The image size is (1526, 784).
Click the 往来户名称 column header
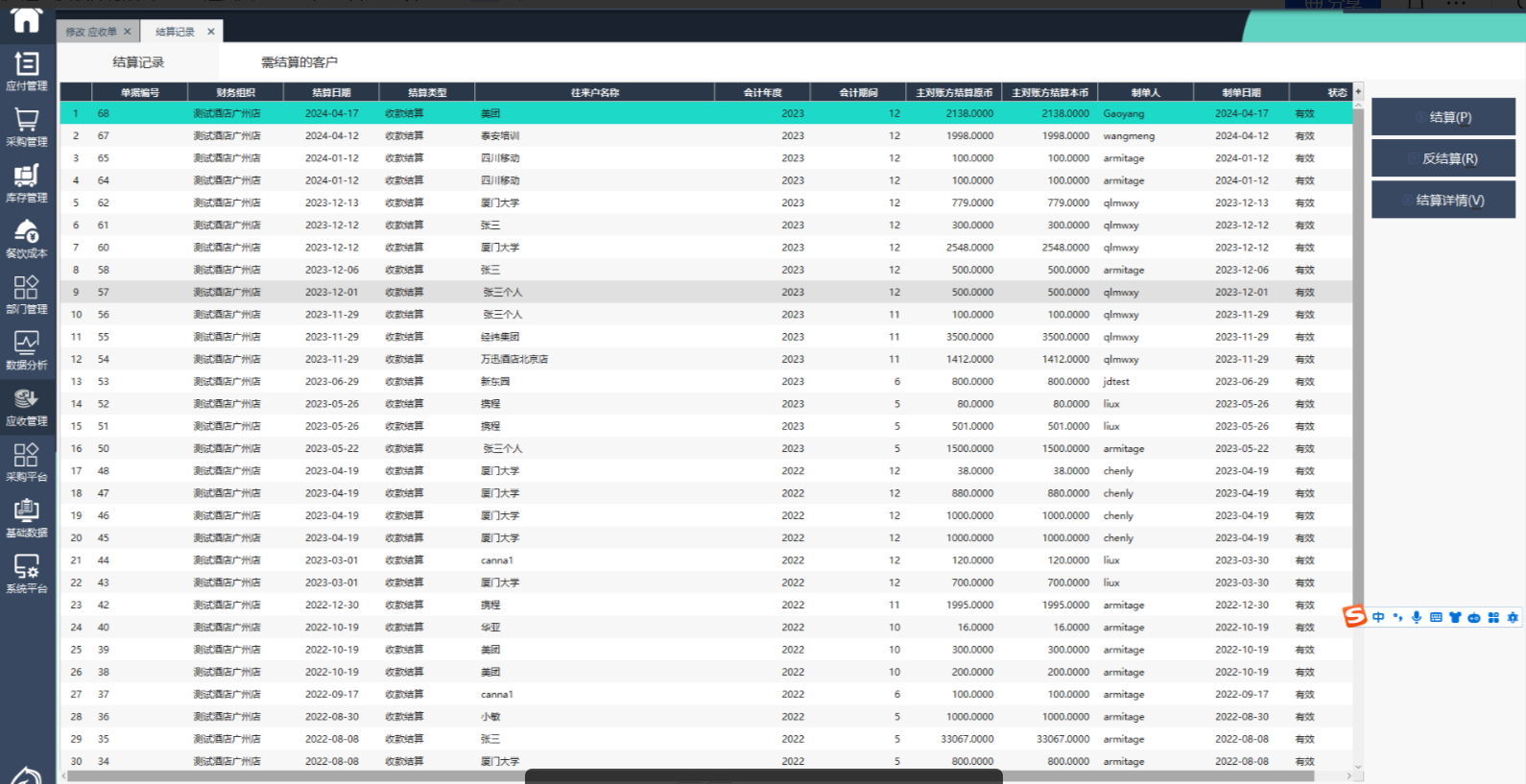(x=594, y=92)
